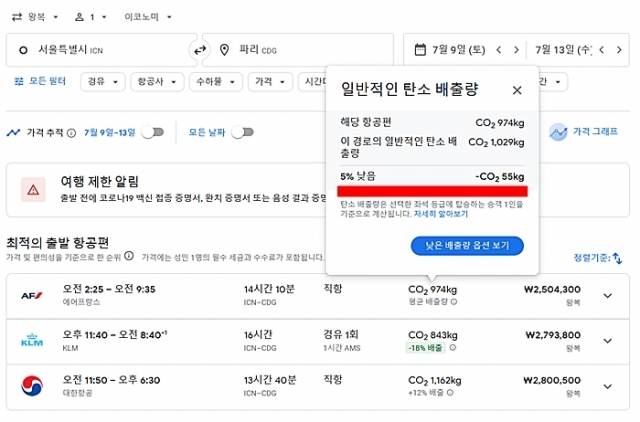Click the price tracking trend icon

13,133
